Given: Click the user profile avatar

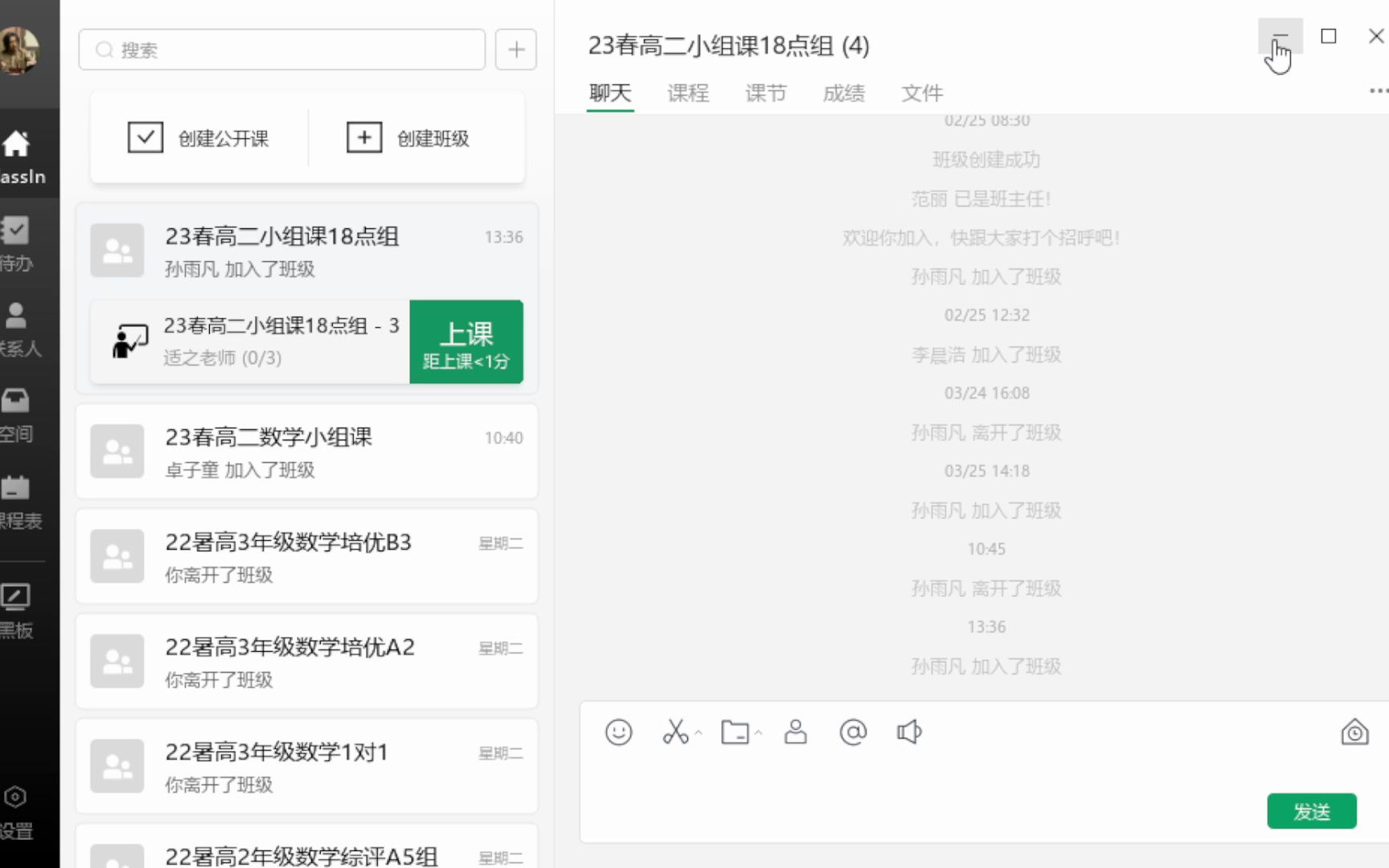Looking at the screenshot, I should point(18,50).
